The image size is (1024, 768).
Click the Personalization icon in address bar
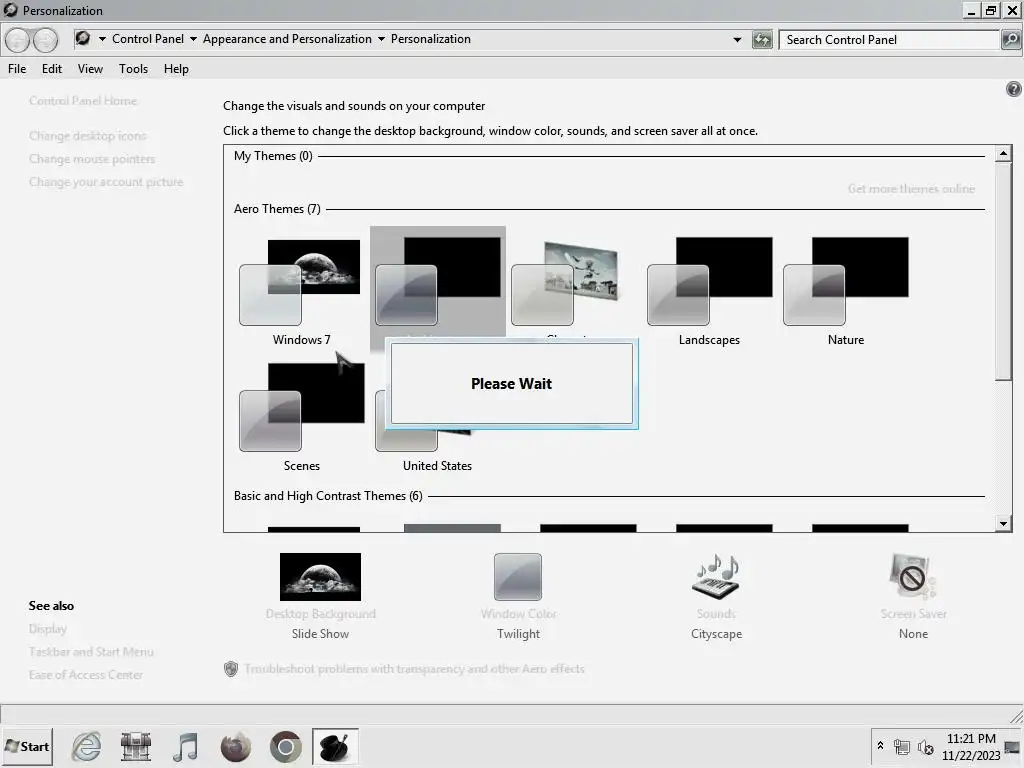point(83,39)
